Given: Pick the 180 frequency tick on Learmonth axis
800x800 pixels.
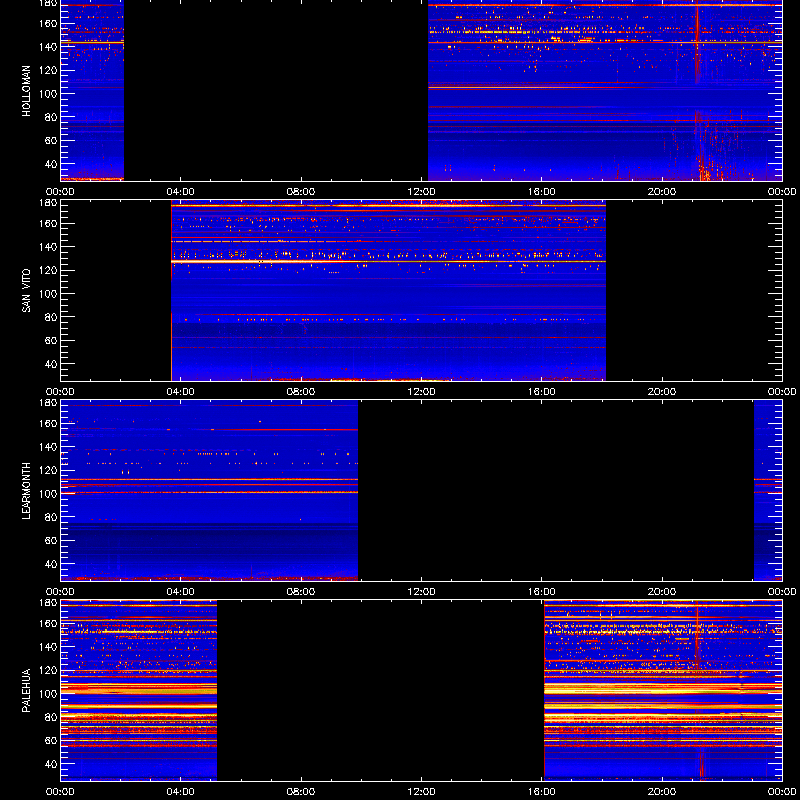Looking at the screenshot, I should tap(48, 403).
